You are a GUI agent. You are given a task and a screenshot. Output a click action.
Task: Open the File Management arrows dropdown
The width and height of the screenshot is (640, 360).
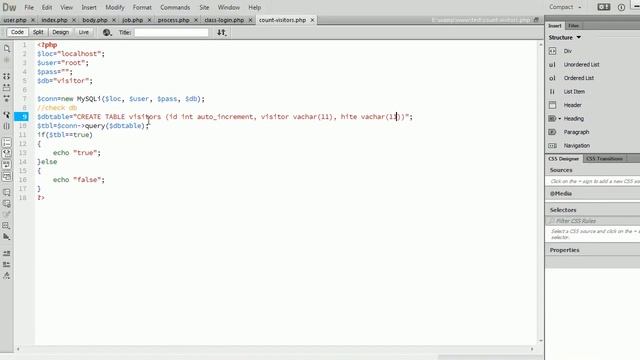click(x=222, y=32)
